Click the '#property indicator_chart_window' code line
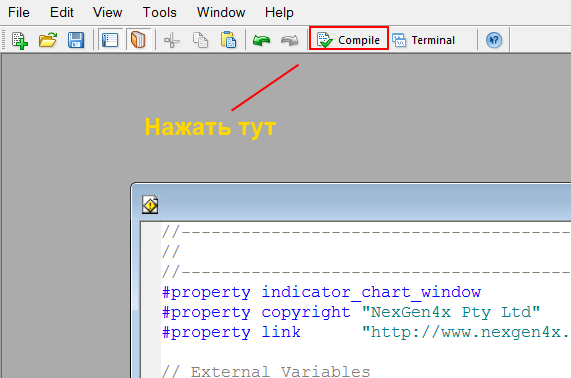Viewport: 571px width, 378px height. pos(322,292)
